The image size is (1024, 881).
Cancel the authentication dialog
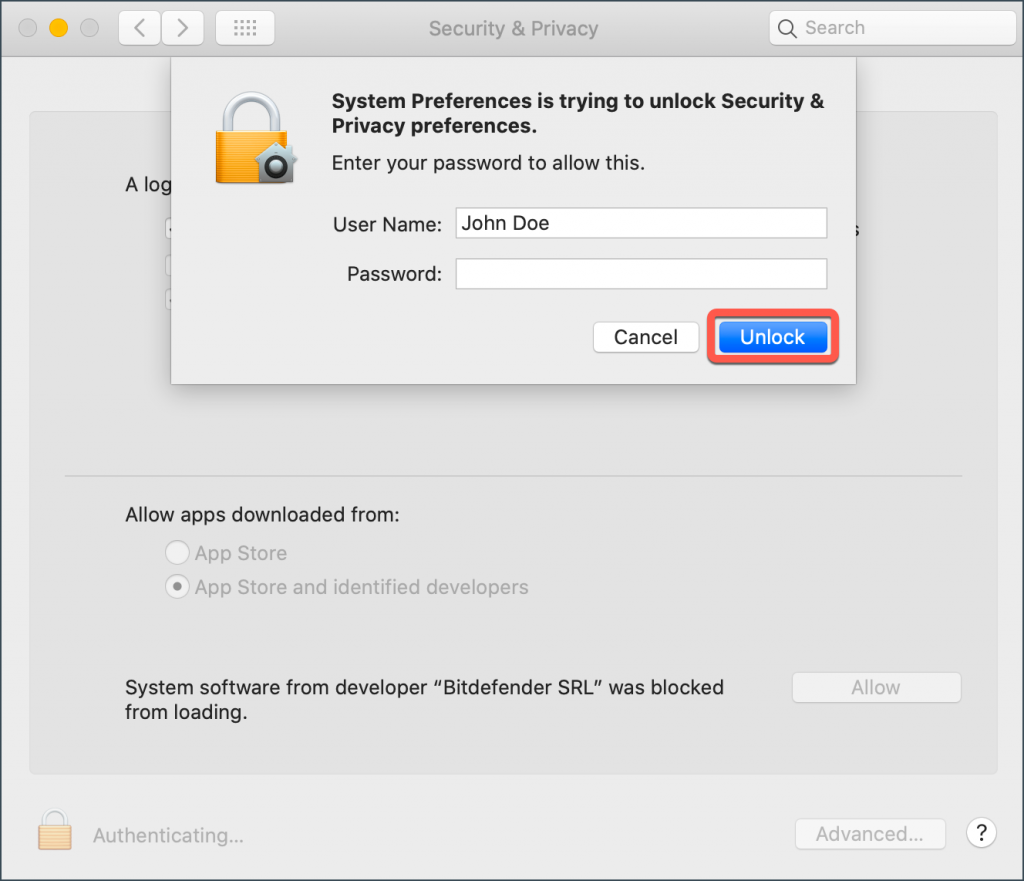click(x=646, y=337)
